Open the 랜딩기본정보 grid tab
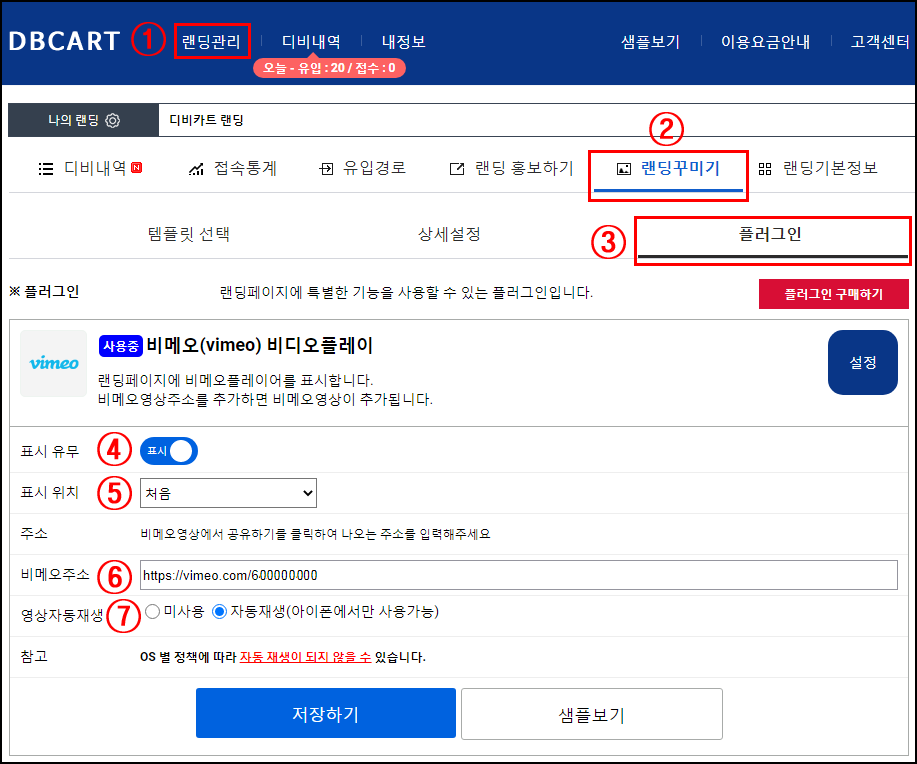This screenshot has height=764, width=917. coord(818,168)
